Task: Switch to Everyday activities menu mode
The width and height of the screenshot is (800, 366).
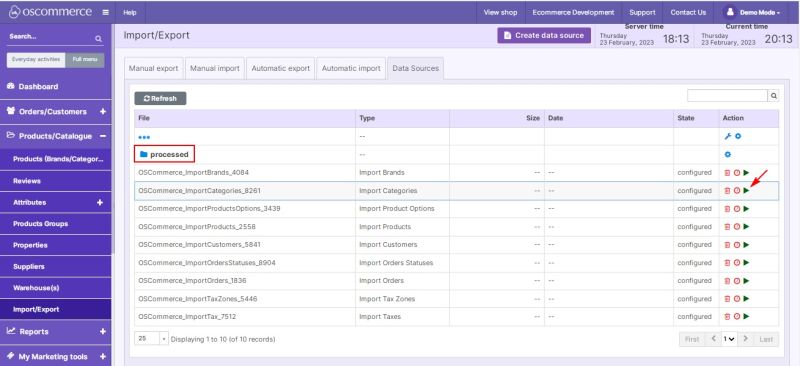Action: click(x=36, y=60)
